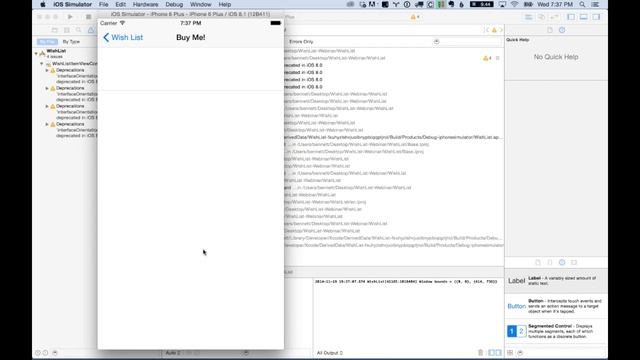Open the Debug menu
The image size is (640, 360).
point(174,4)
